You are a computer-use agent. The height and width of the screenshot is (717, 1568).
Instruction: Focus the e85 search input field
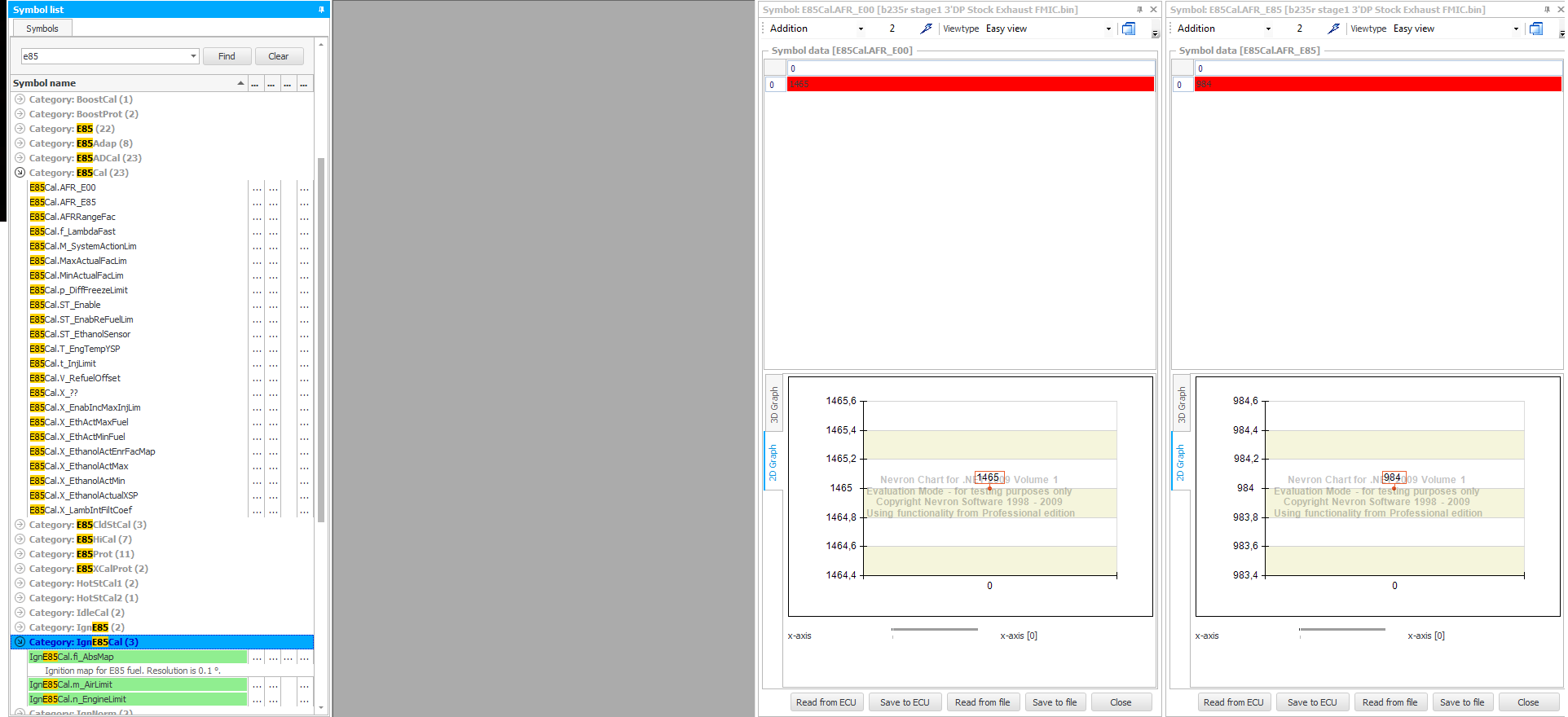click(104, 56)
